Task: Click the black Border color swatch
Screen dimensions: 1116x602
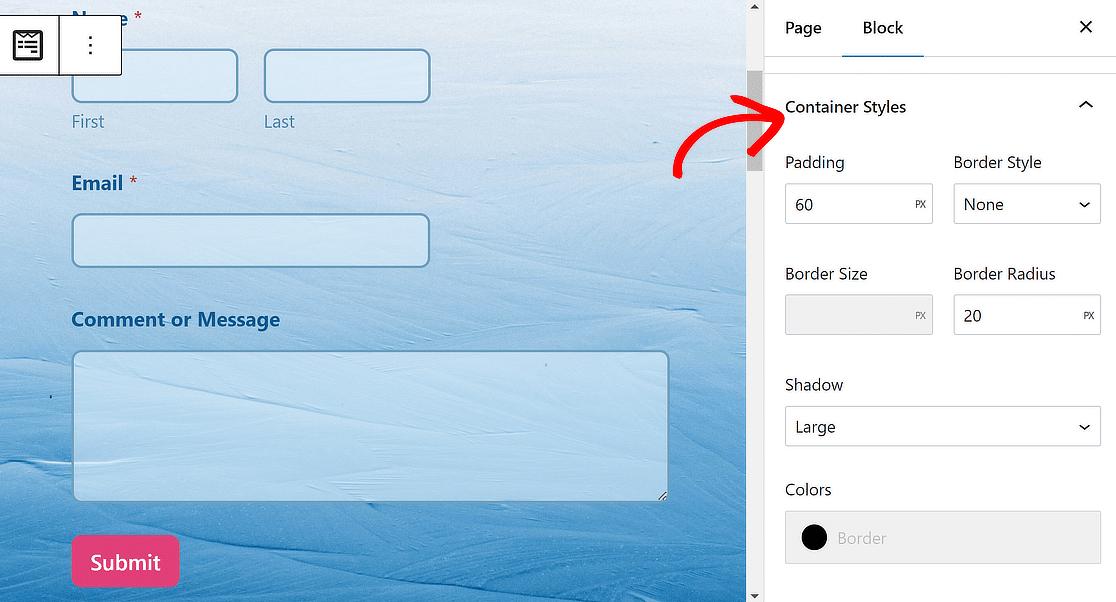Action: (814, 537)
